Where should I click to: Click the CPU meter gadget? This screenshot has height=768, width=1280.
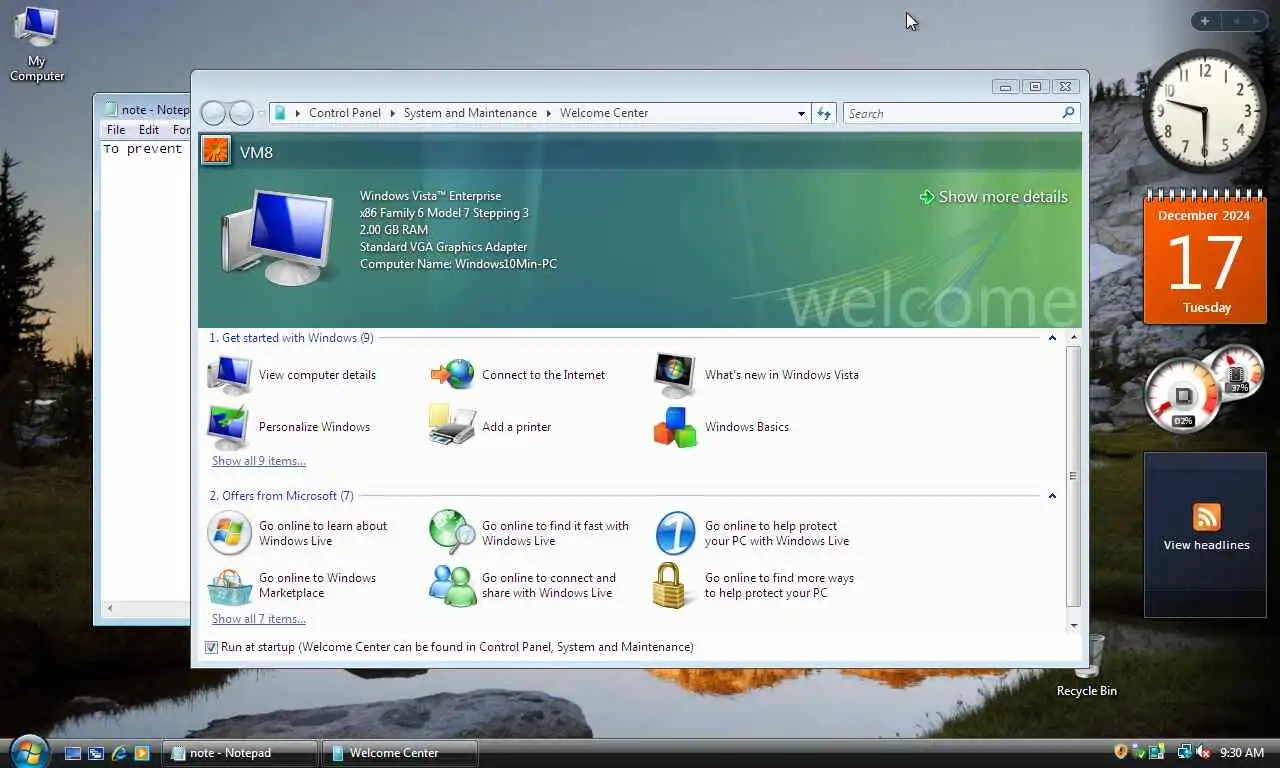coord(1184,394)
